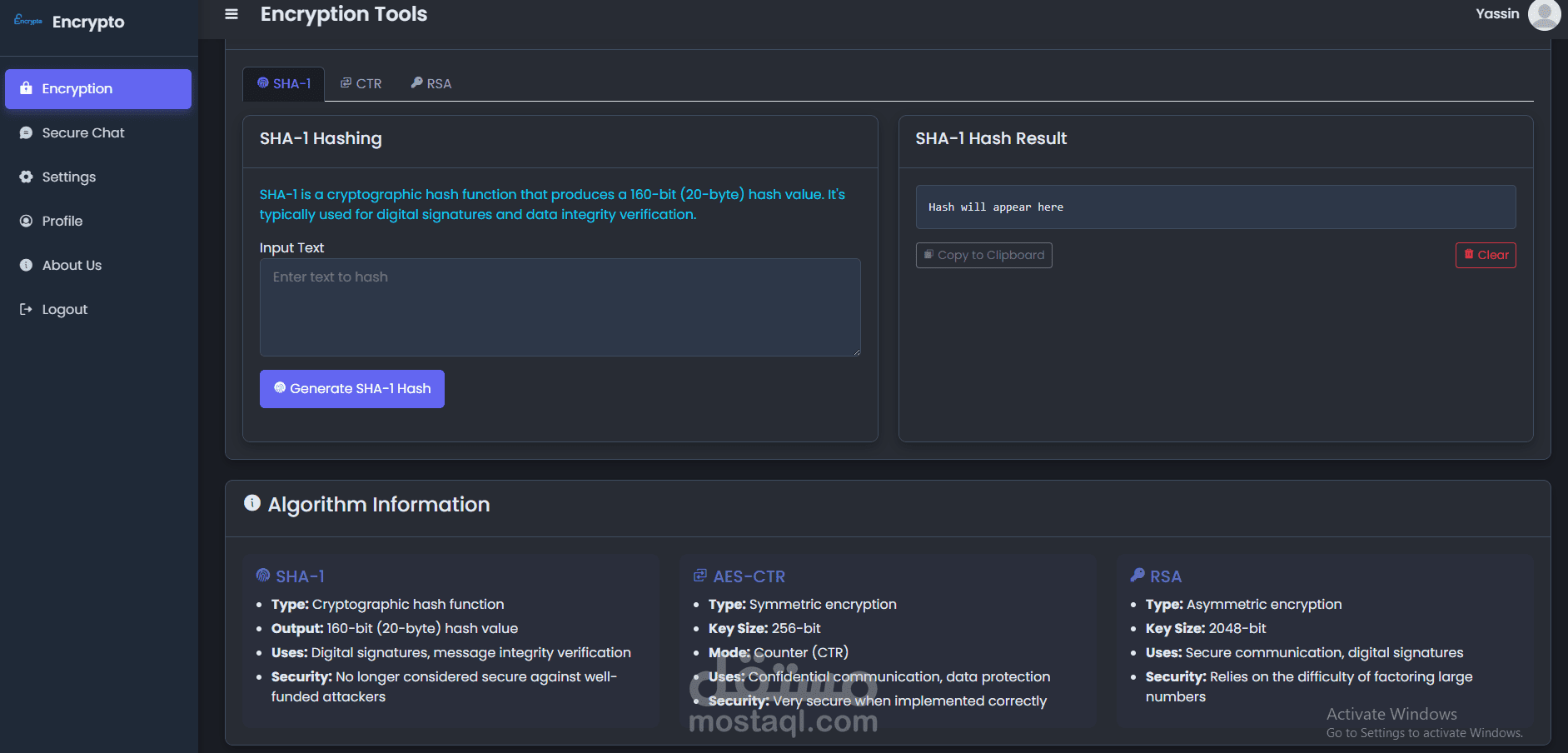Viewport: 1568px width, 753px height.
Task: Click Copy to Clipboard button
Action: point(983,256)
